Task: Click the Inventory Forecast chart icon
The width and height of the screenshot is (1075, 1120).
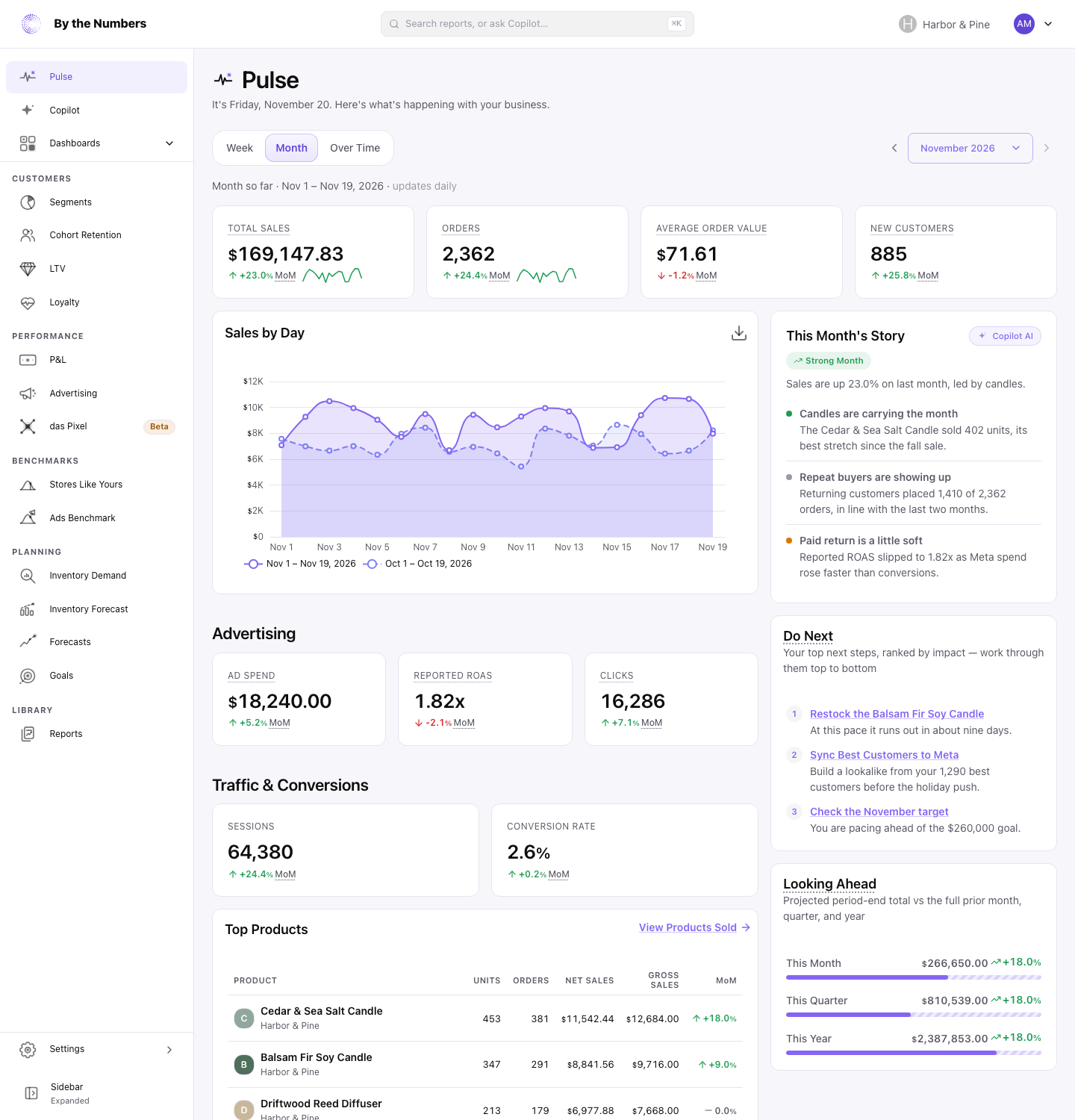Action: point(28,609)
